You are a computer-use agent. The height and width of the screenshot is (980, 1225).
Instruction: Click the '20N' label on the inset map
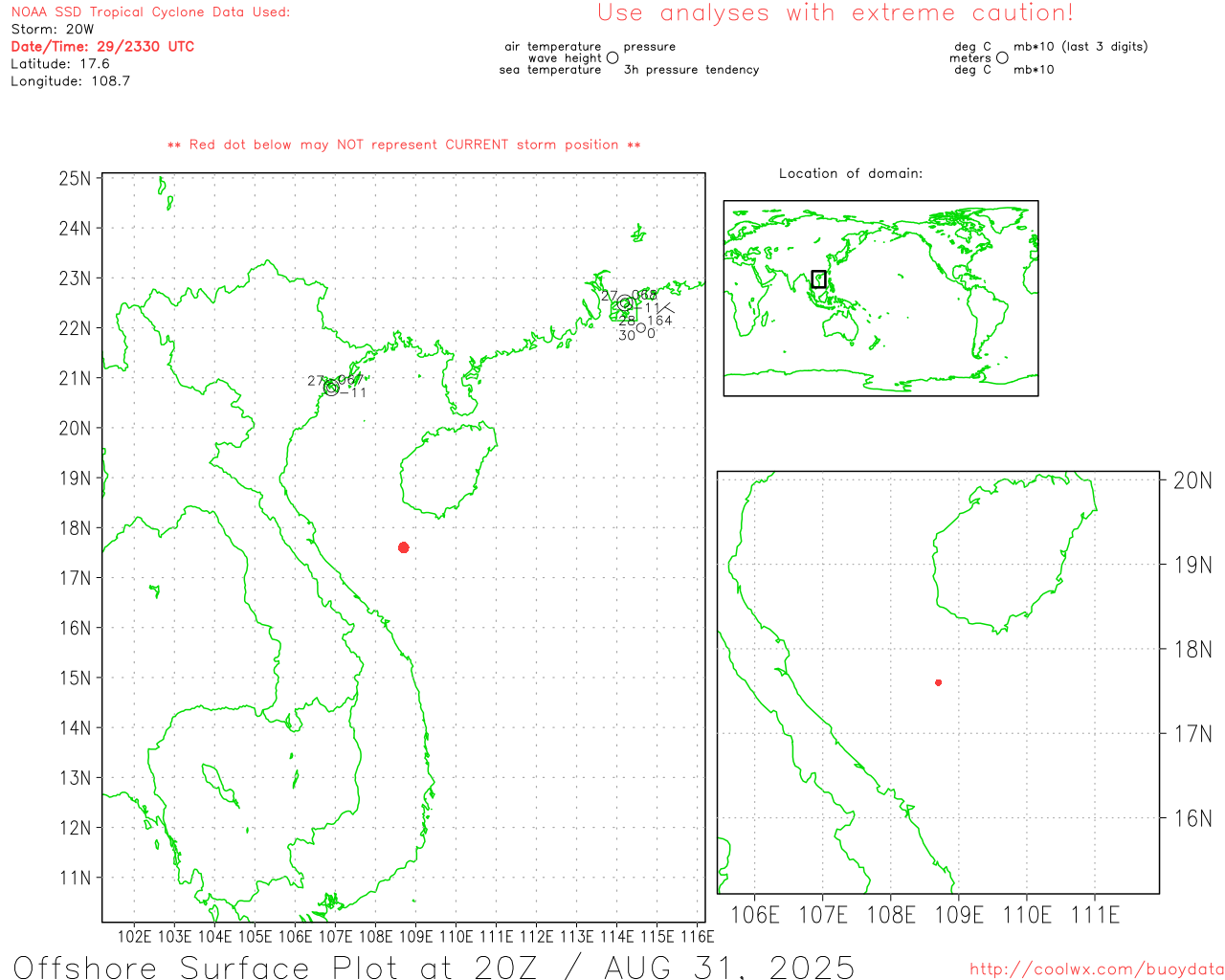(1192, 480)
